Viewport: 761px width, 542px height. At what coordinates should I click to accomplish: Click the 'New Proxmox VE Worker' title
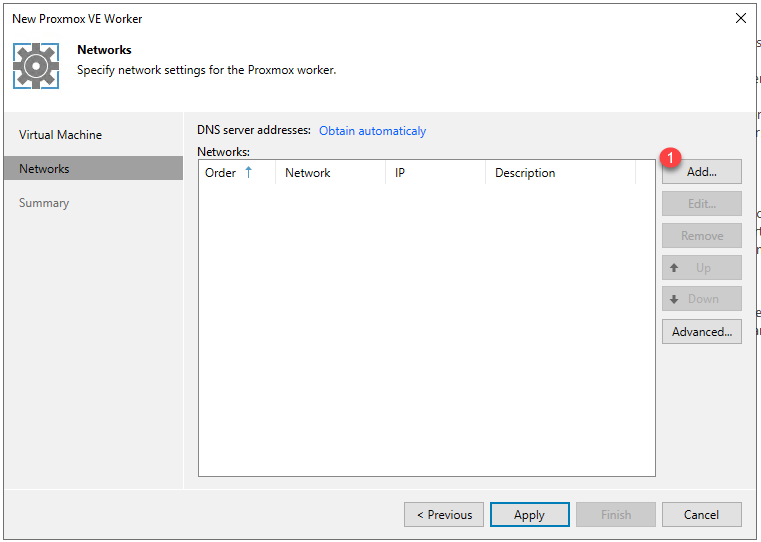(x=77, y=19)
